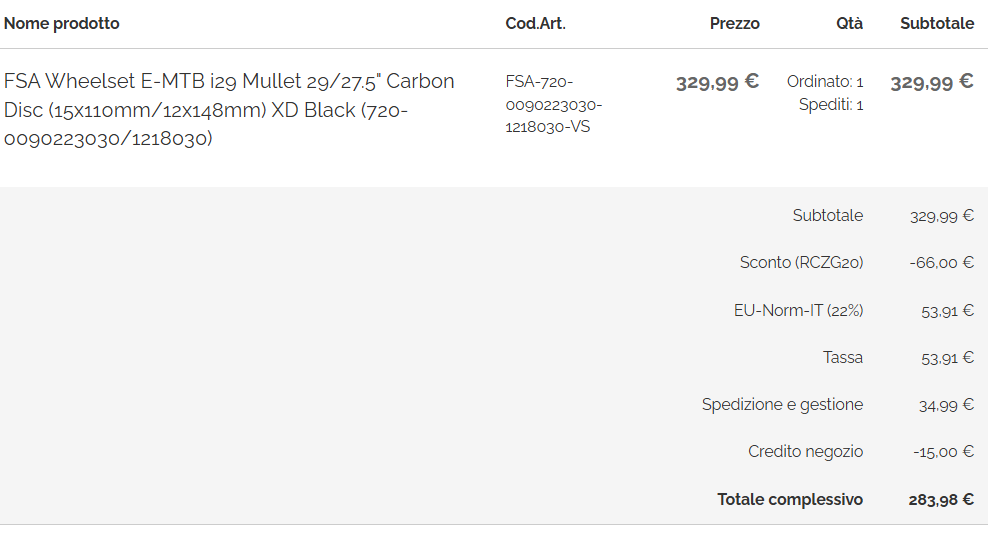
Task: Click the -66,00 € discount amount
Action: [x=941, y=263]
